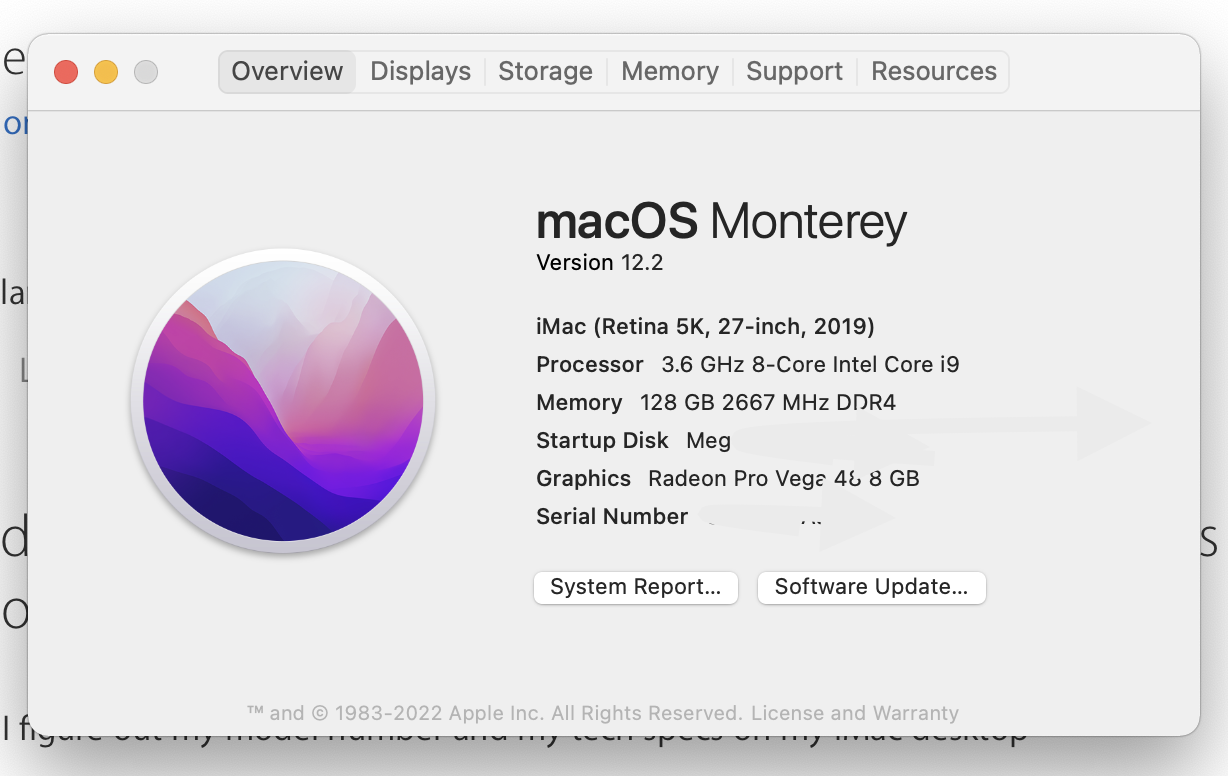Switch to the Overview tab

tap(287, 72)
